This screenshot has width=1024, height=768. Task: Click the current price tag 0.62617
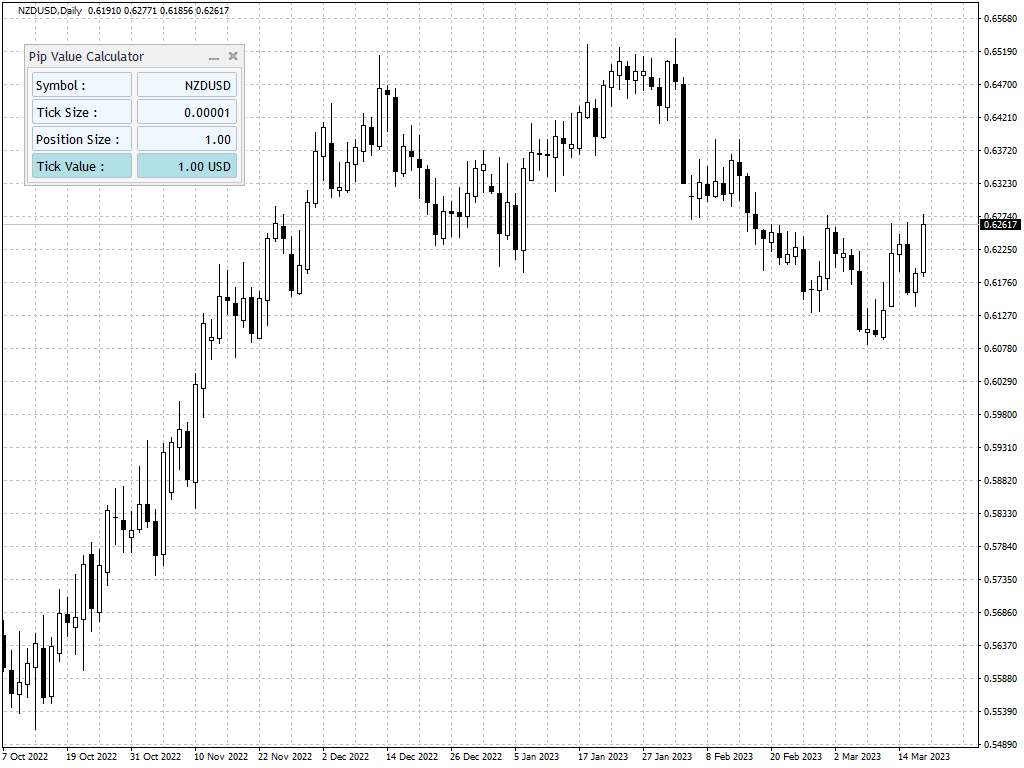[x=1000, y=225]
